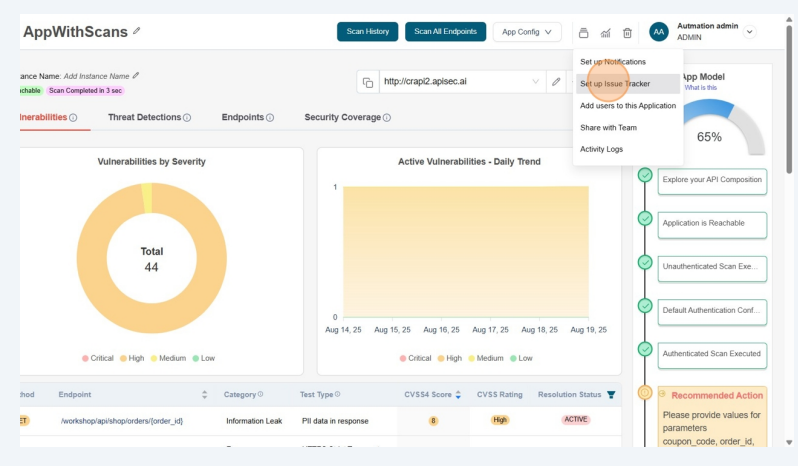Select Set up Issue Tracker menu item

coord(615,84)
